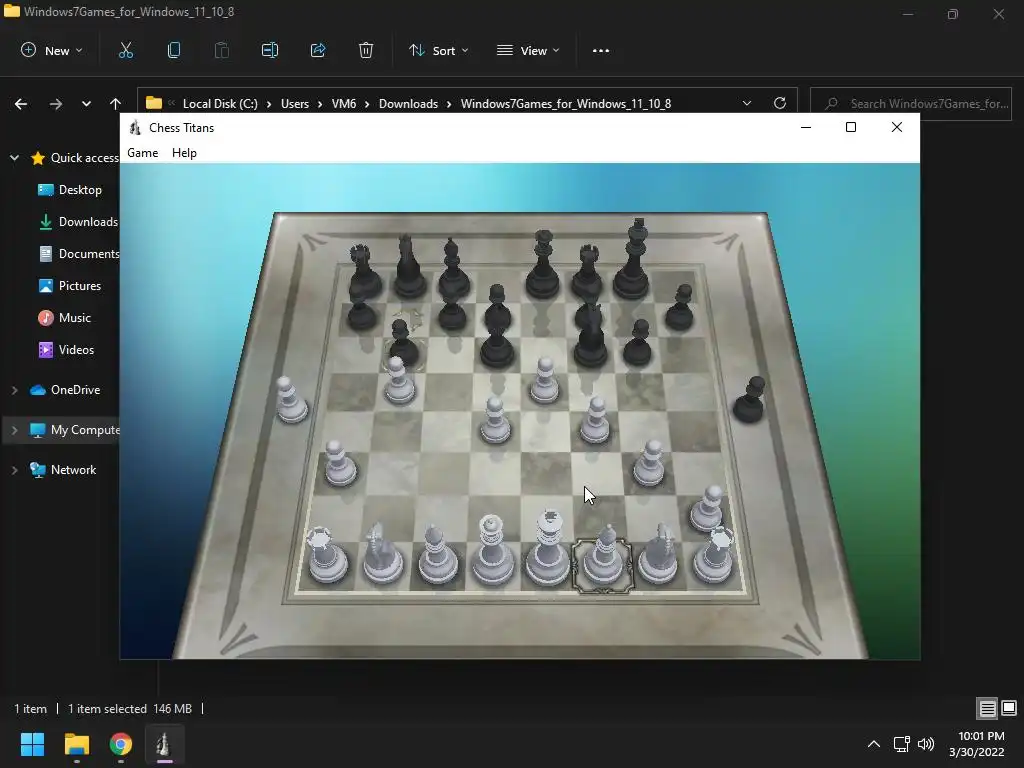
Task: Click the folder icon in address bar
Action: click(x=153, y=103)
